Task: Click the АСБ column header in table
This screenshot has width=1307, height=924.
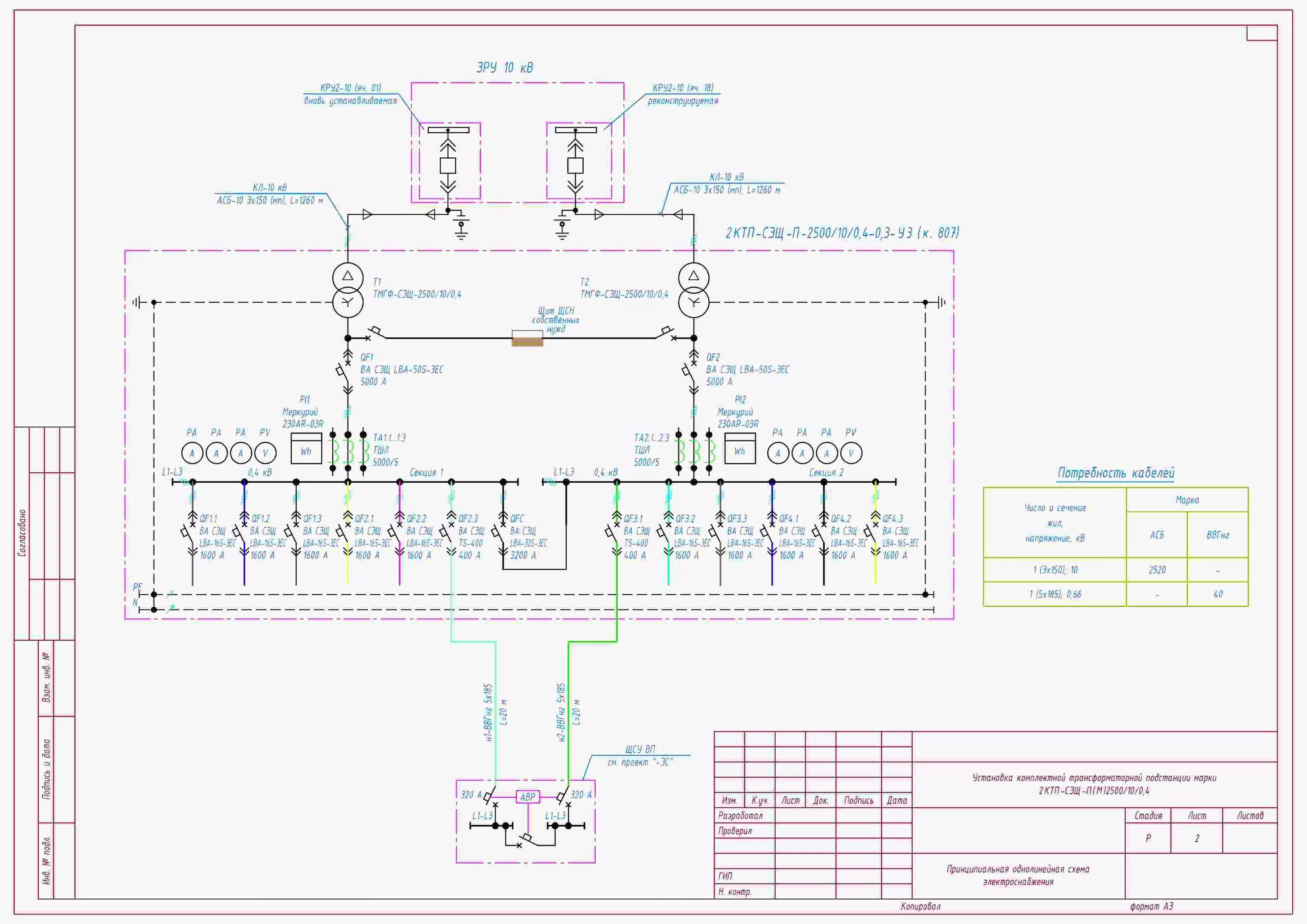Action: pyautogui.click(x=1157, y=535)
